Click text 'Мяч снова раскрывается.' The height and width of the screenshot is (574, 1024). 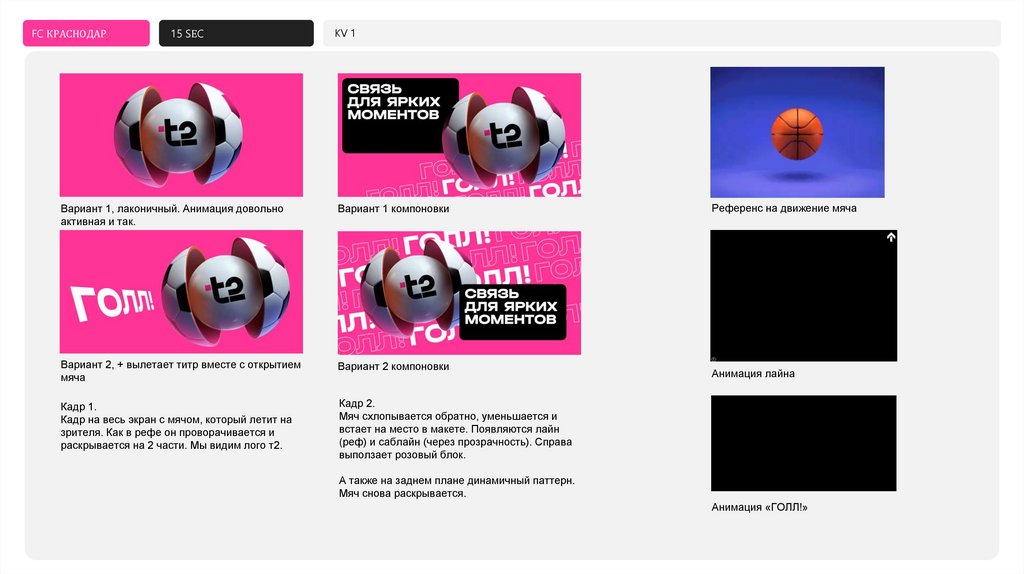click(402, 493)
